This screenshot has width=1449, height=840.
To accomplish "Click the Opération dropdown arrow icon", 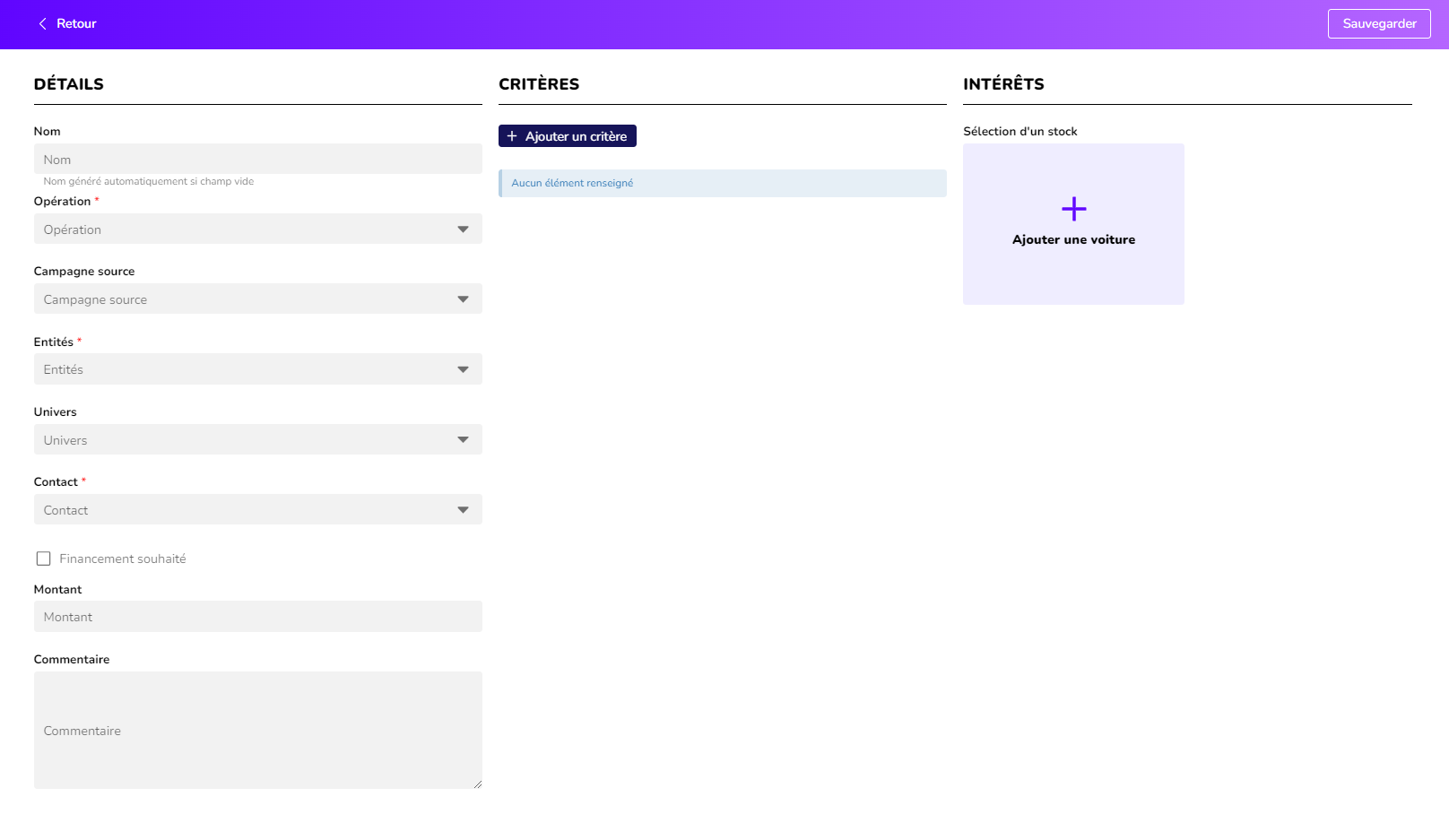I will [463, 229].
